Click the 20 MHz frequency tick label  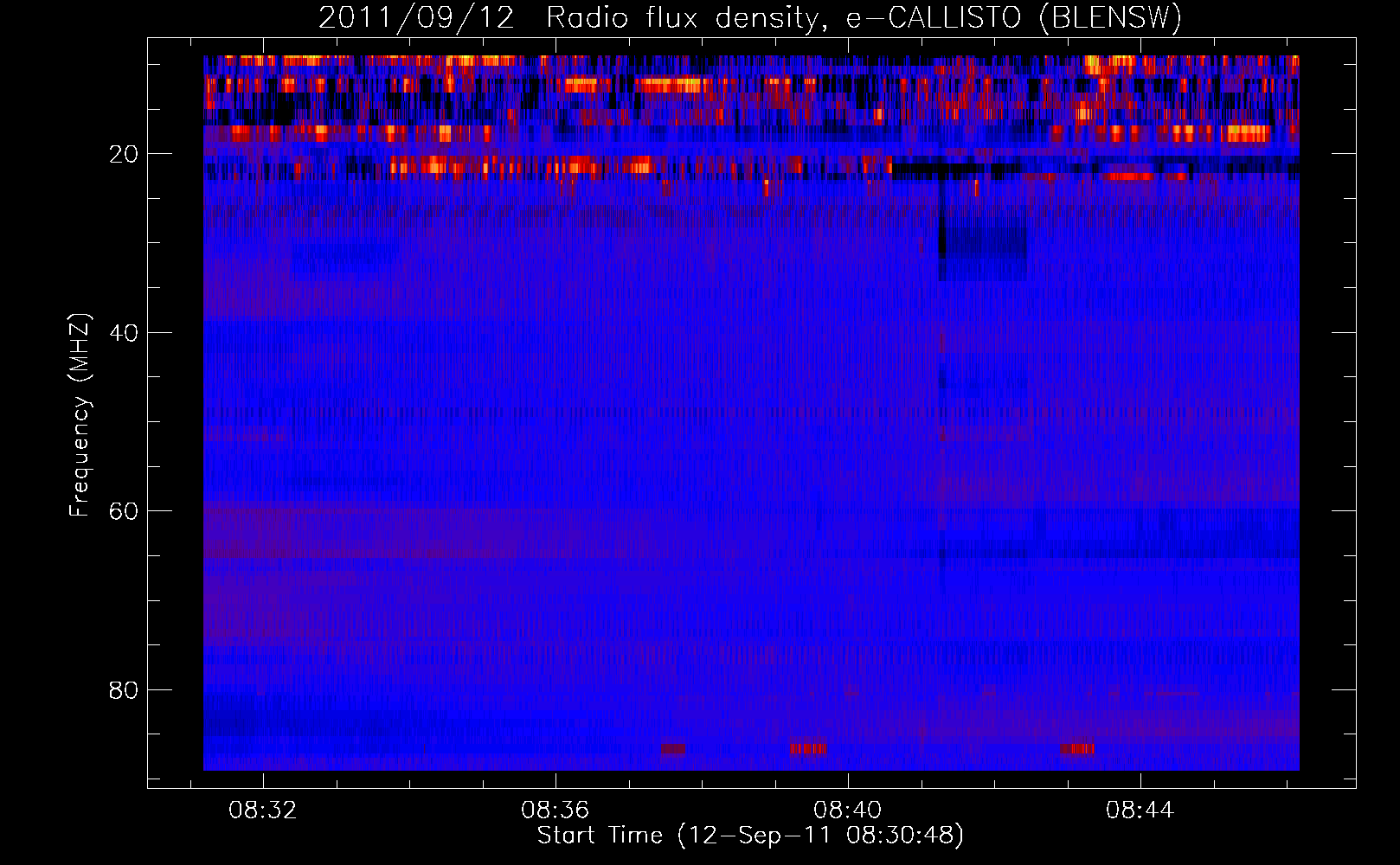click(124, 154)
